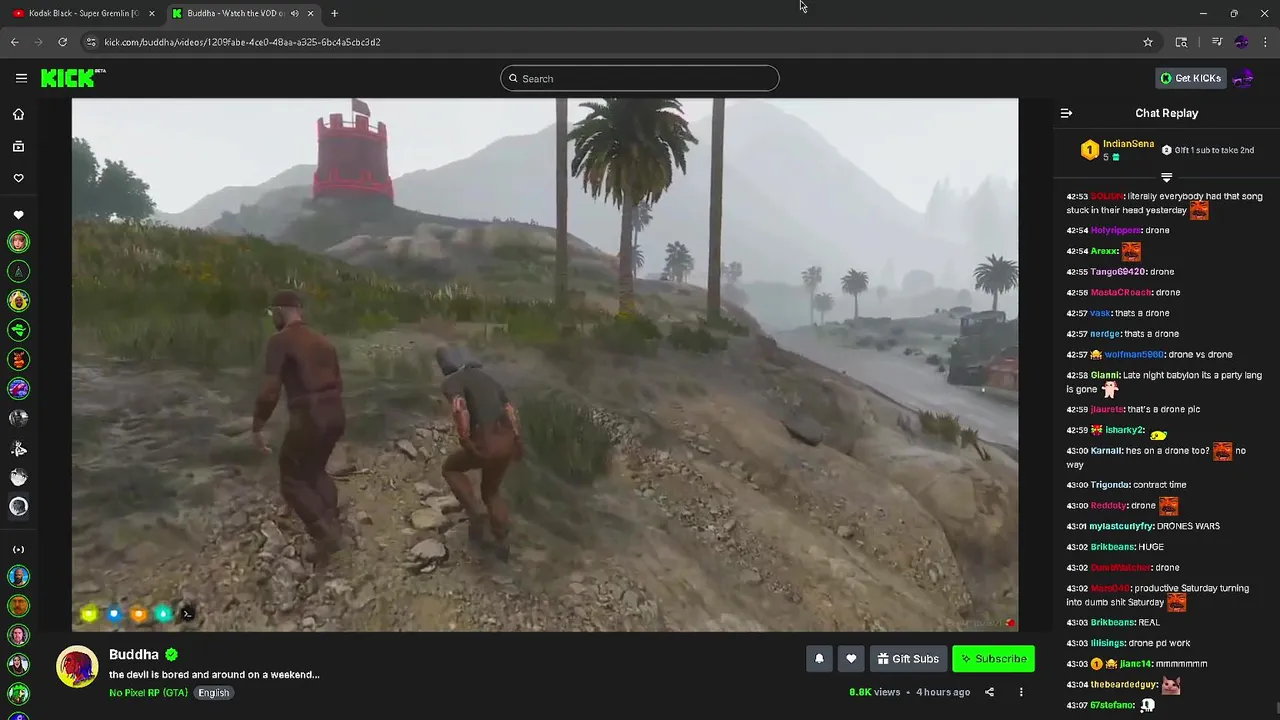Viewport: 1280px width, 720px height.
Task: Click the kick.com URL address bar
Action: [620, 42]
